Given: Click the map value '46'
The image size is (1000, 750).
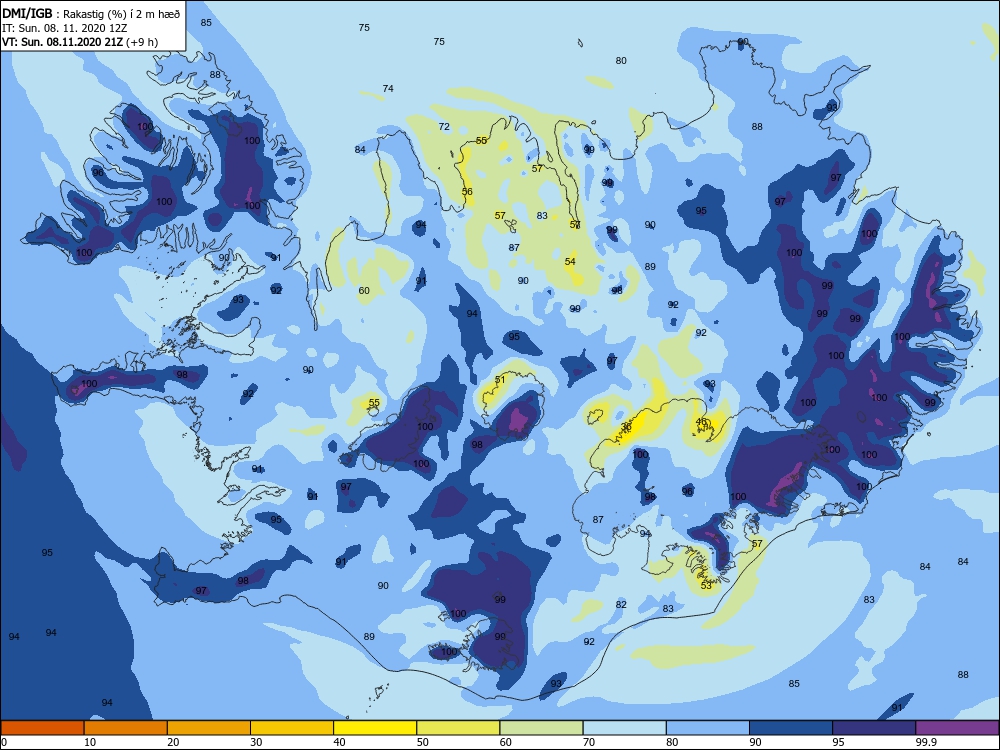Looking at the screenshot, I should (x=701, y=422).
